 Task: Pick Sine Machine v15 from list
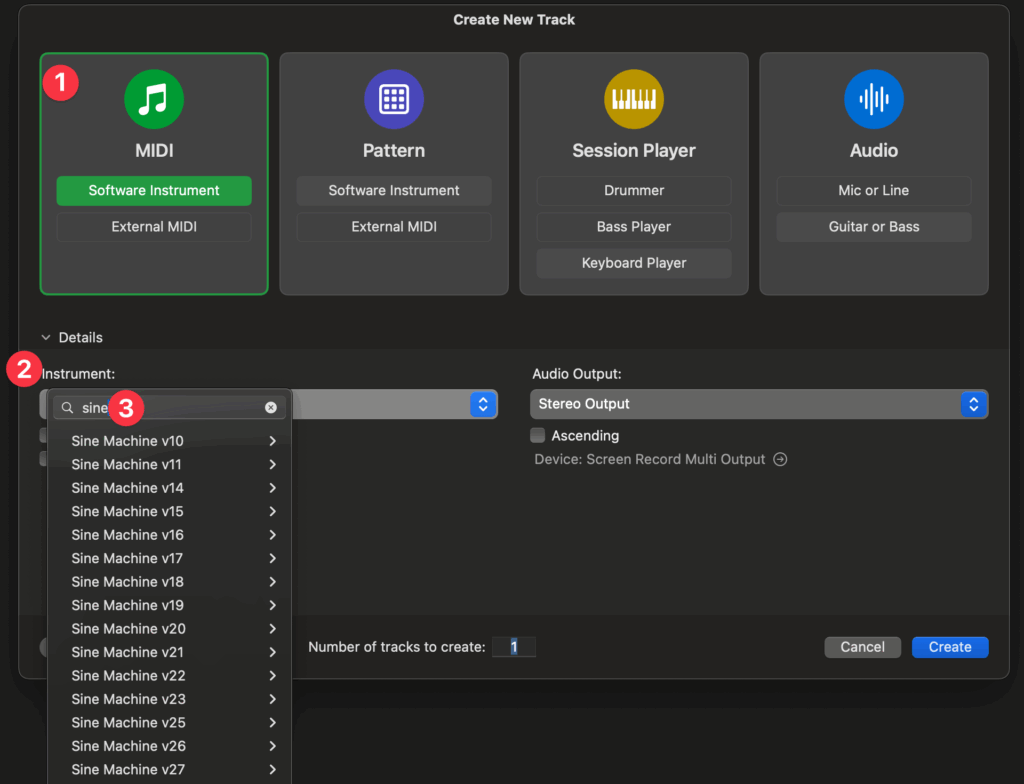click(x=128, y=511)
